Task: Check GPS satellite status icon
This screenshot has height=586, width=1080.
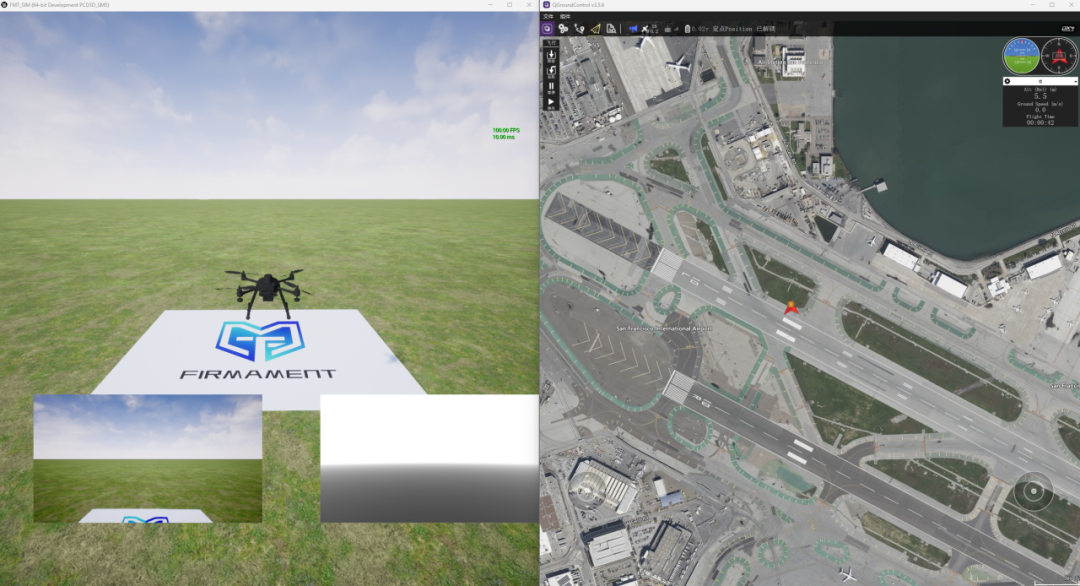Action: (649, 29)
